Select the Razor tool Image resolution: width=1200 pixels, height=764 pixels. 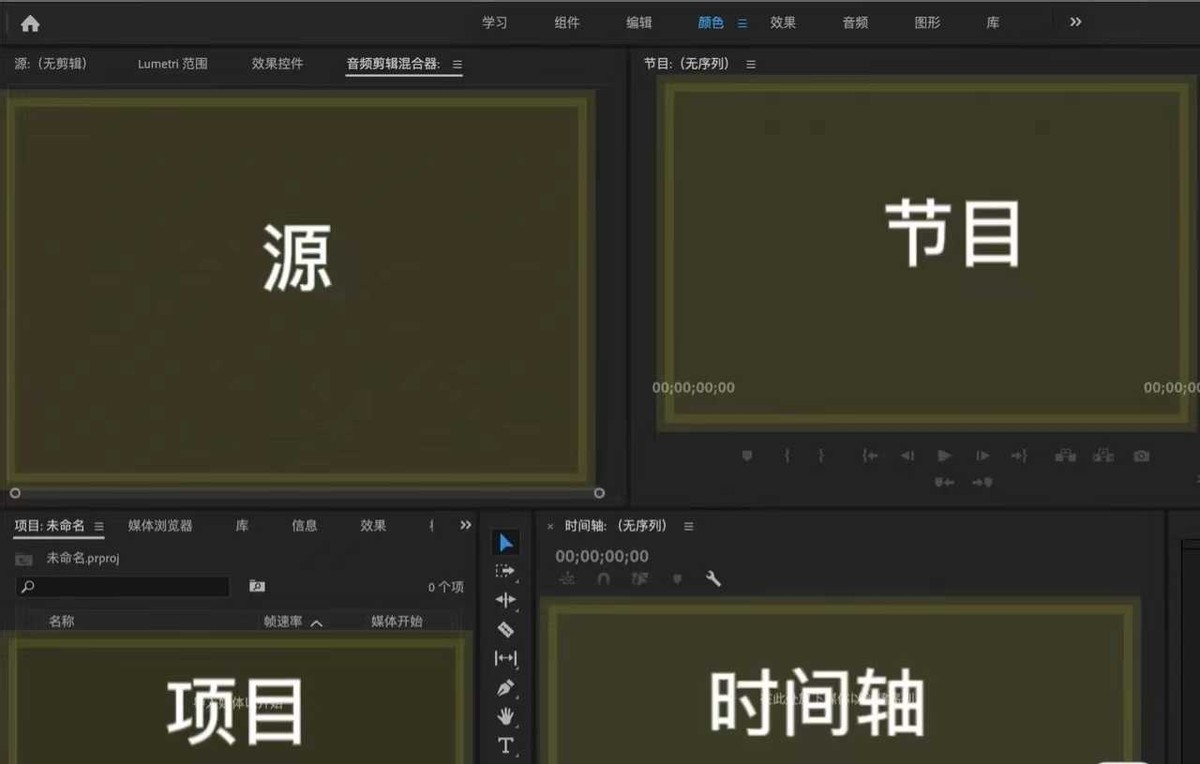tap(505, 629)
